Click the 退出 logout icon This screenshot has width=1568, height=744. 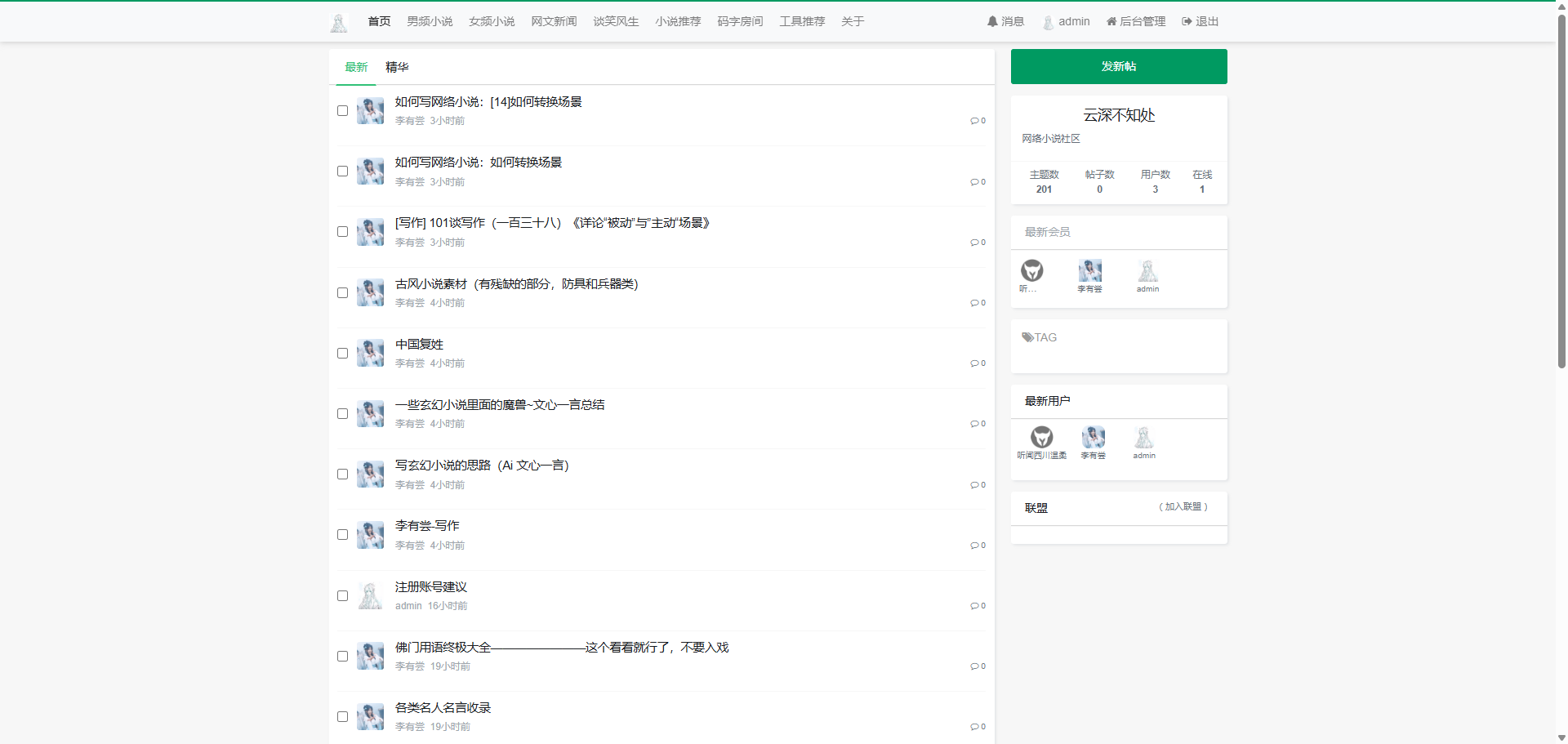tap(1187, 21)
